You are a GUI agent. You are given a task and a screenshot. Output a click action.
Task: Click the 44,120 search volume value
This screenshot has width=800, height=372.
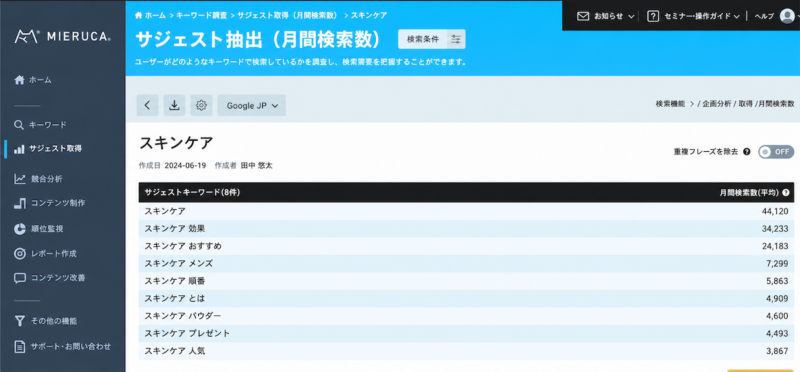[775, 211]
